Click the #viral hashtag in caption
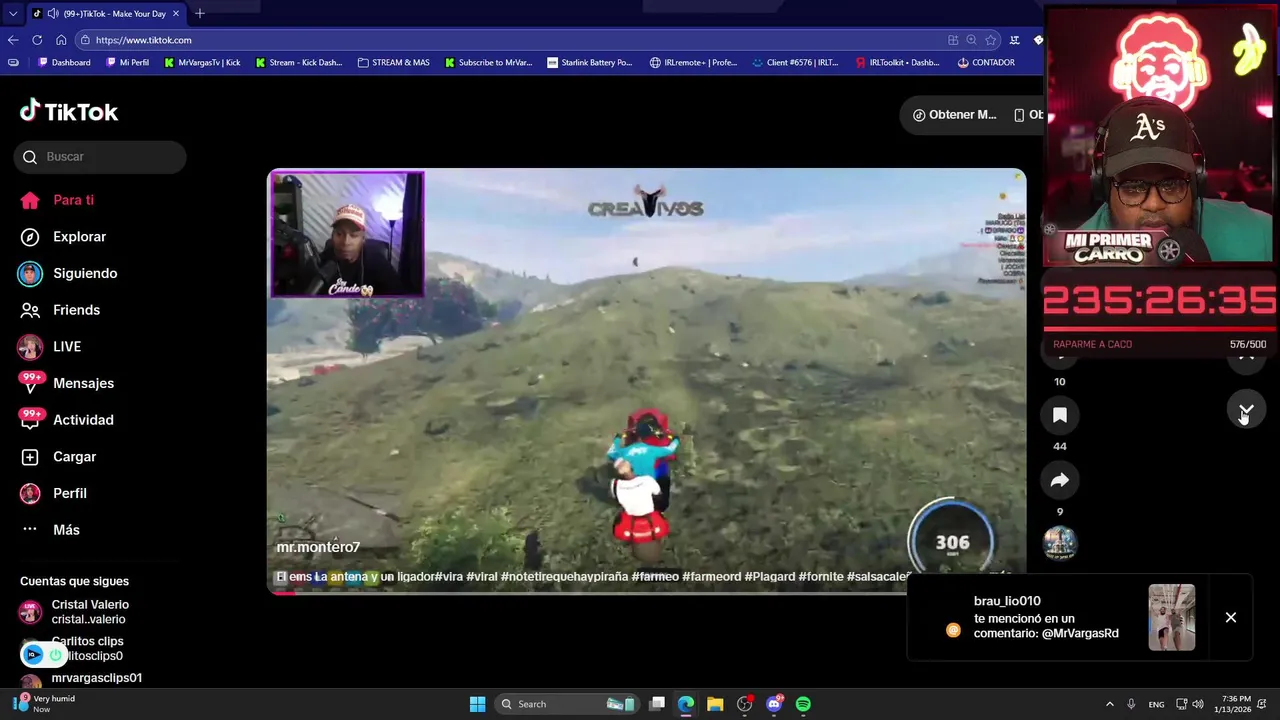1280x720 pixels. tap(482, 577)
